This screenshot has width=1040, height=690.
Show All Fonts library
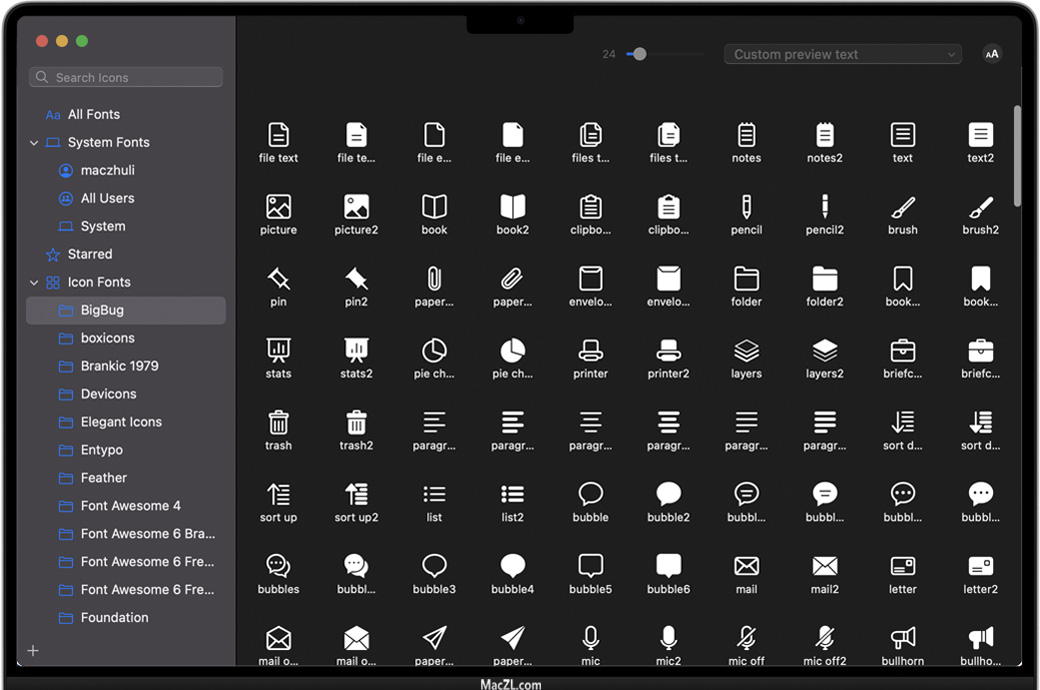click(x=93, y=115)
